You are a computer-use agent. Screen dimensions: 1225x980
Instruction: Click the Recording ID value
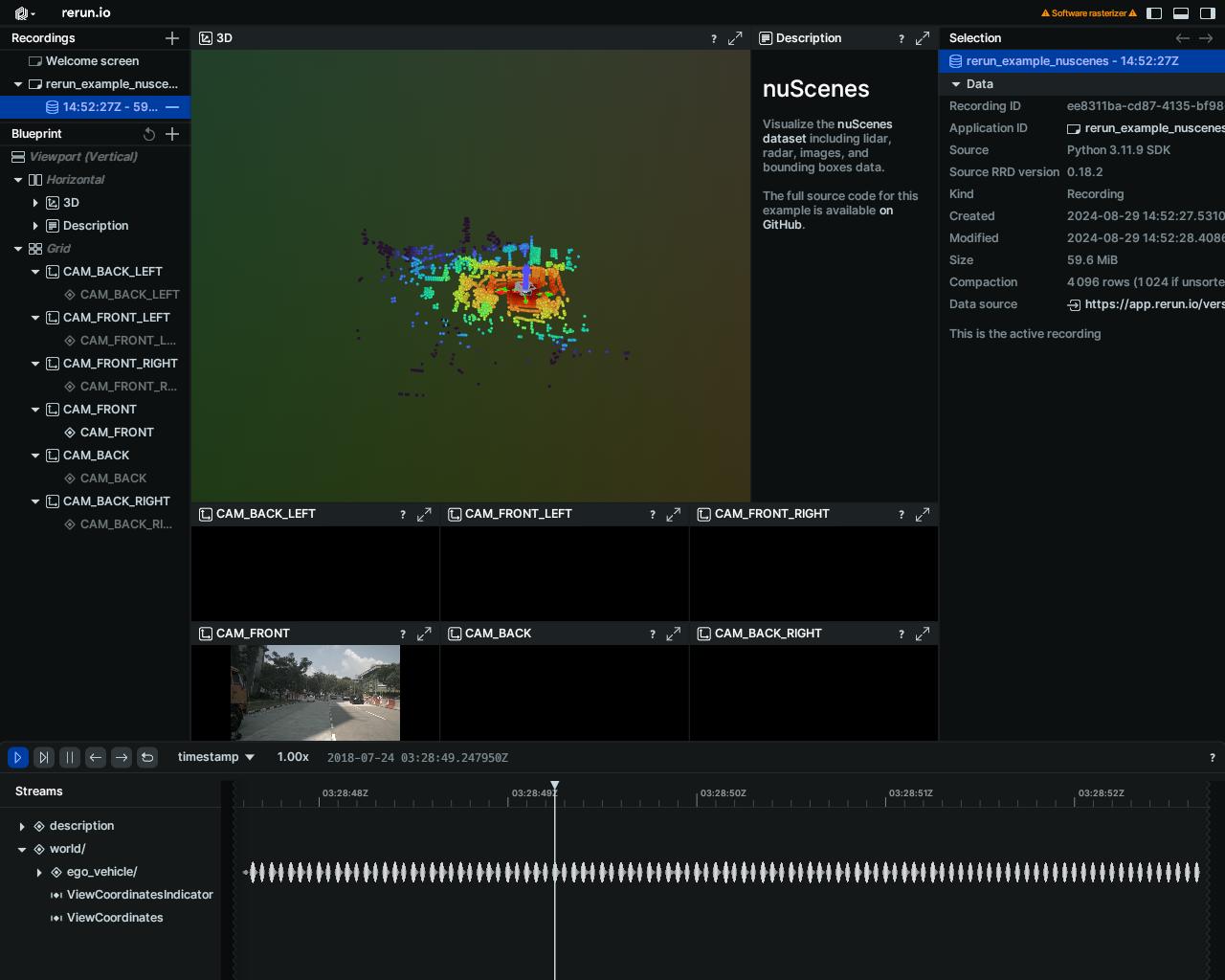pos(1146,106)
